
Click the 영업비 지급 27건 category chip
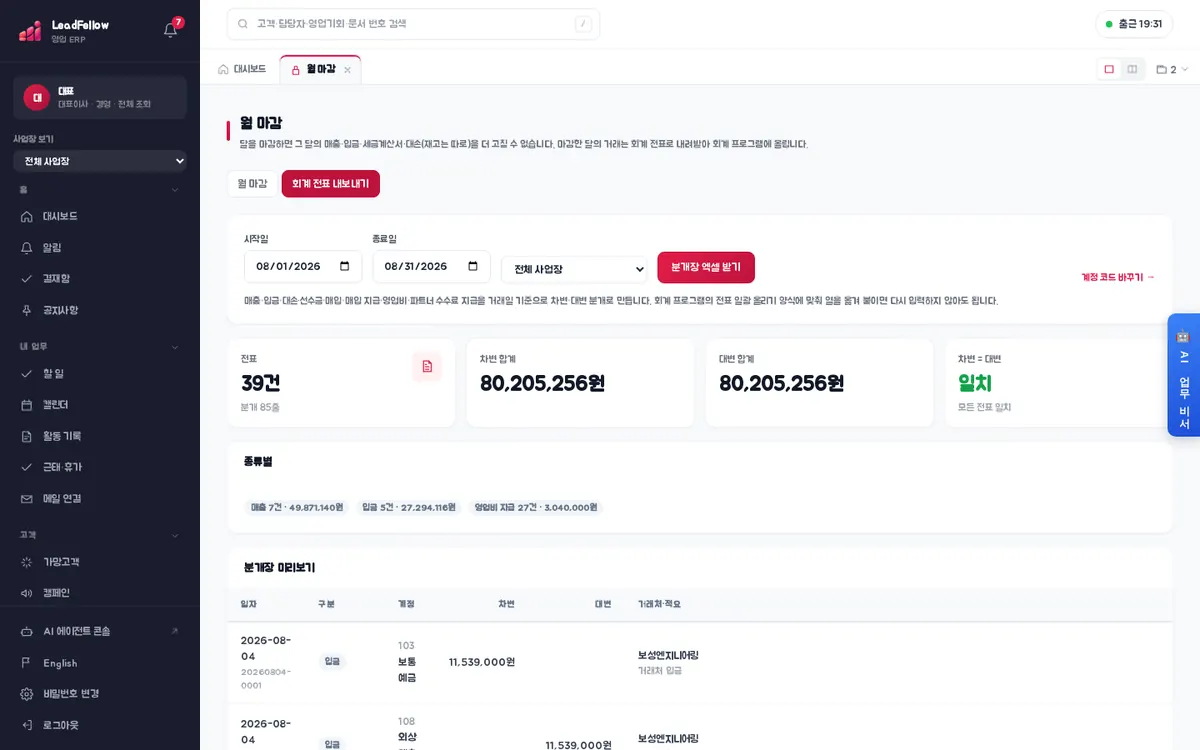tap(536, 508)
